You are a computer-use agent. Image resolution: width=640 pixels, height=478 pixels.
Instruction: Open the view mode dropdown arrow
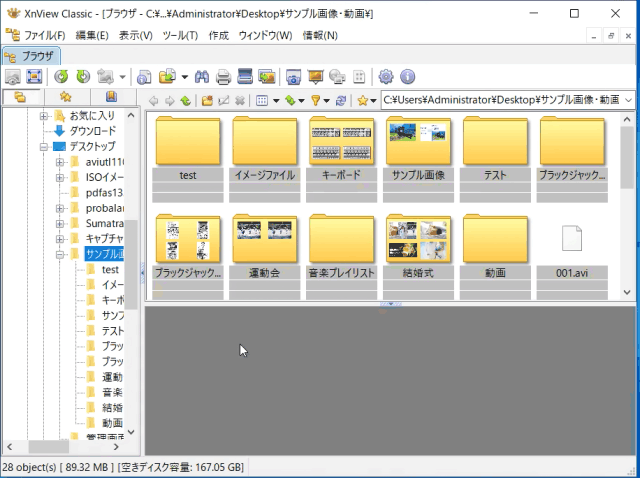(276, 100)
